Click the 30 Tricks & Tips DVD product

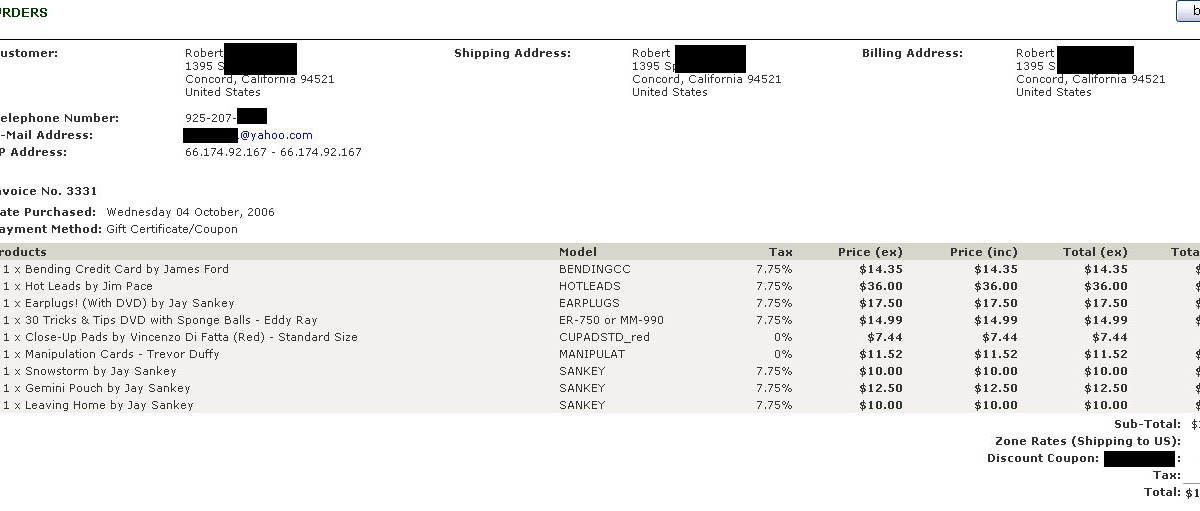coord(160,320)
